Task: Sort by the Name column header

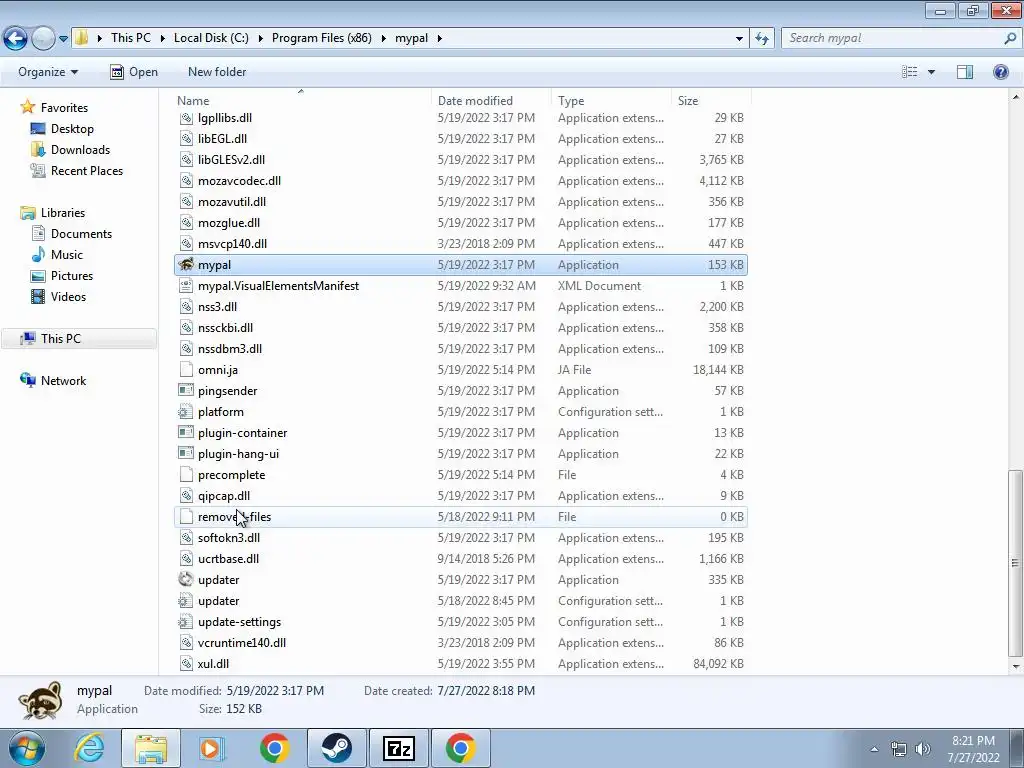Action: (x=302, y=101)
